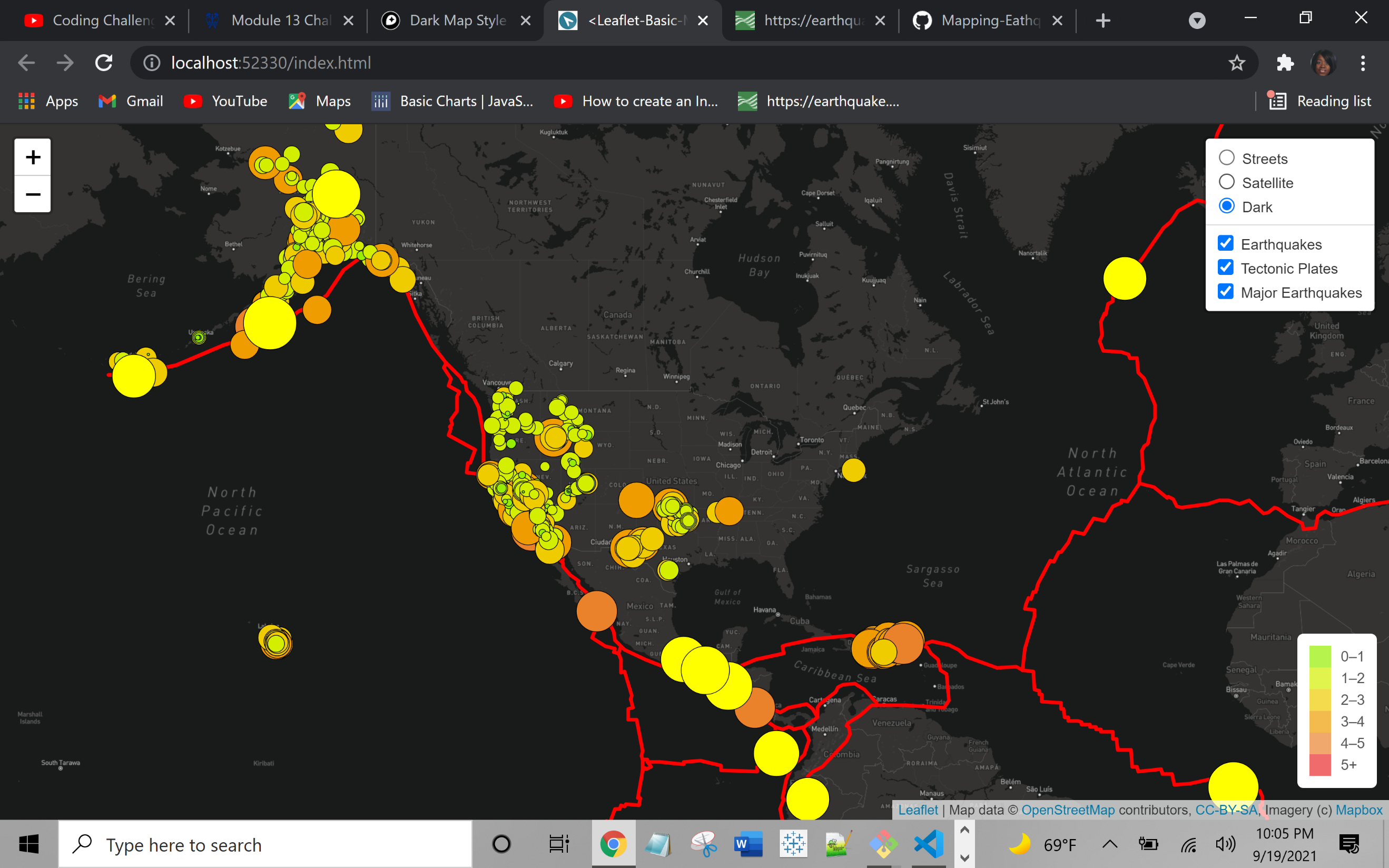Click the Windows taskbar search box
The width and height of the screenshot is (1389, 868).
point(265,844)
